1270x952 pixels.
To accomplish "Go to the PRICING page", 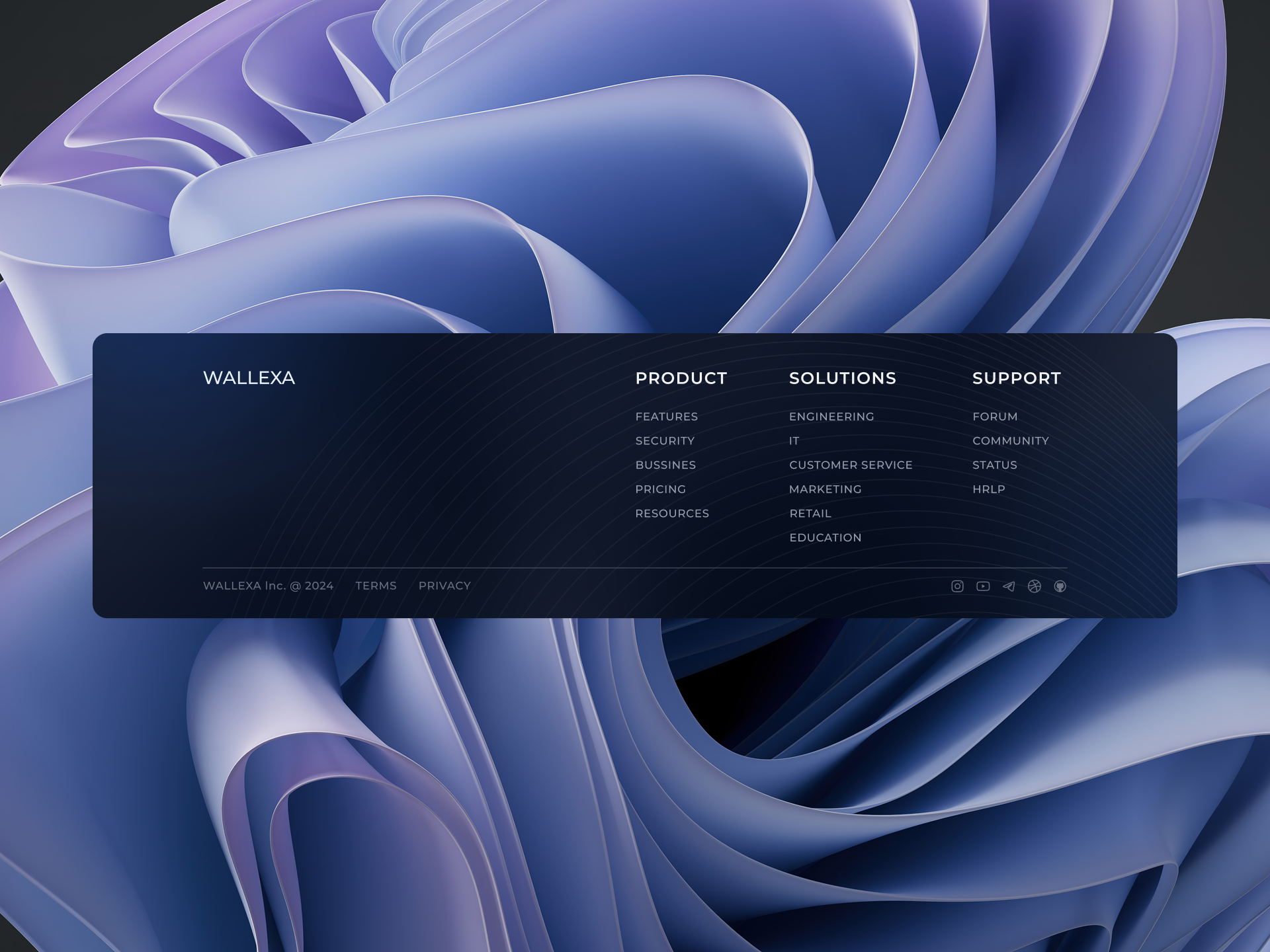I will click(661, 489).
